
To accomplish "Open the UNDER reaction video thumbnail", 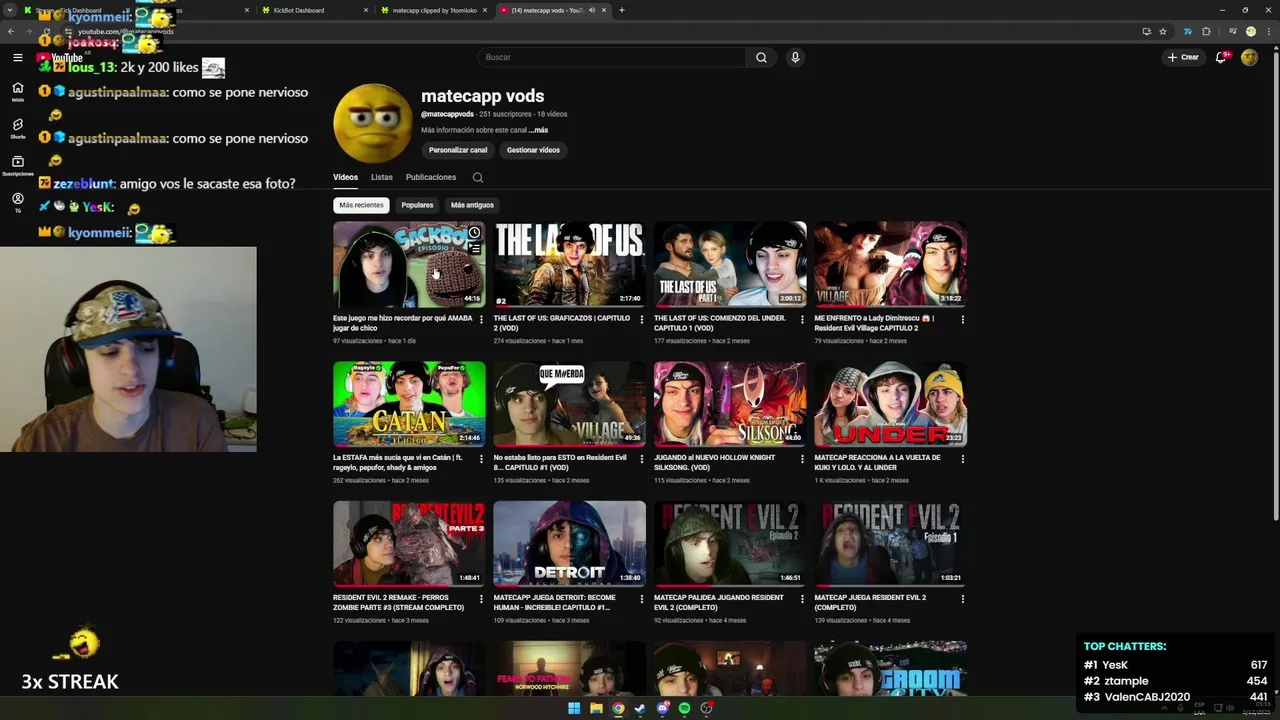I will pos(890,404).
